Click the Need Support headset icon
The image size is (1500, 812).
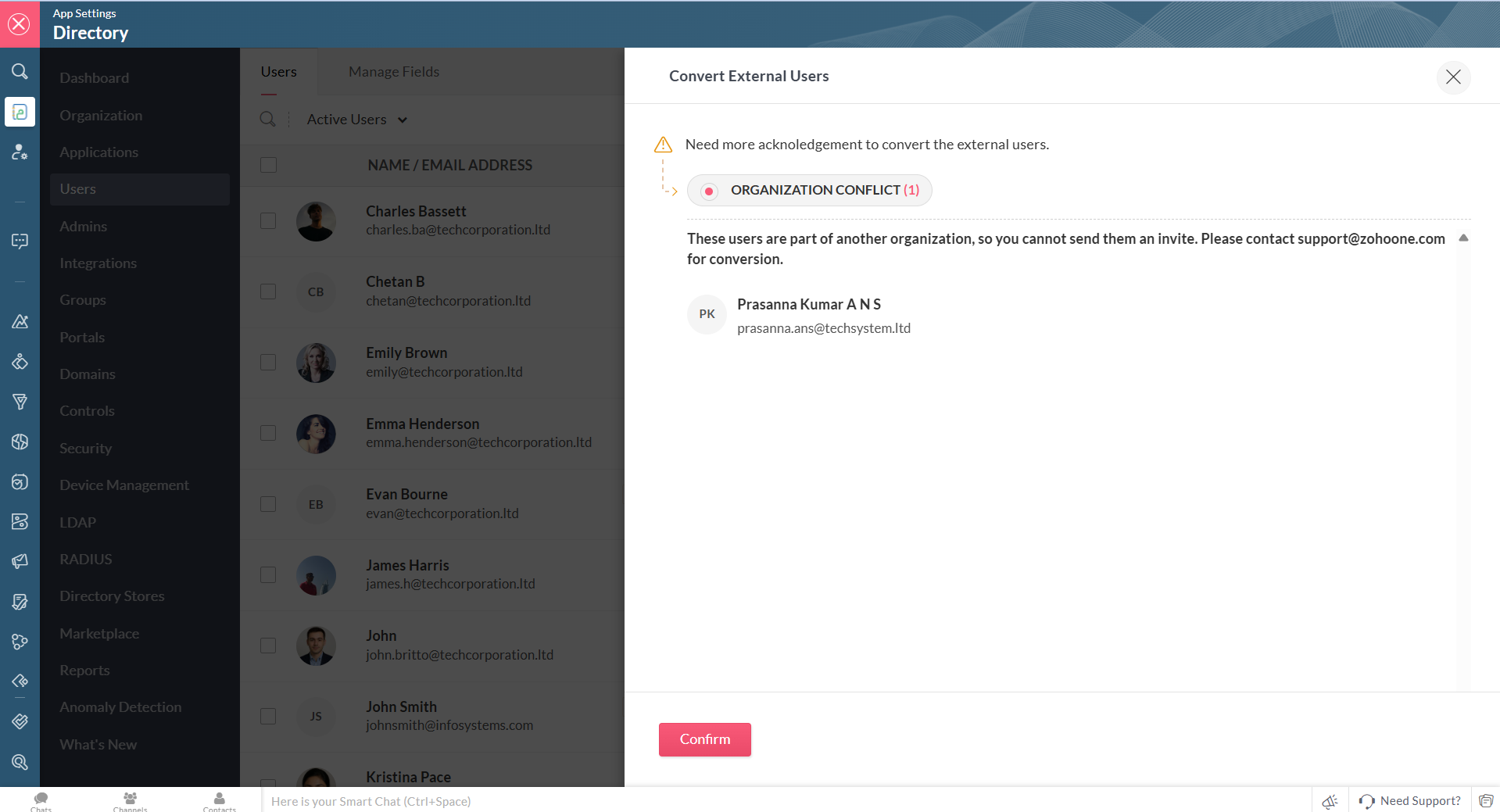pyautogui.click(x=1366, y=800)
